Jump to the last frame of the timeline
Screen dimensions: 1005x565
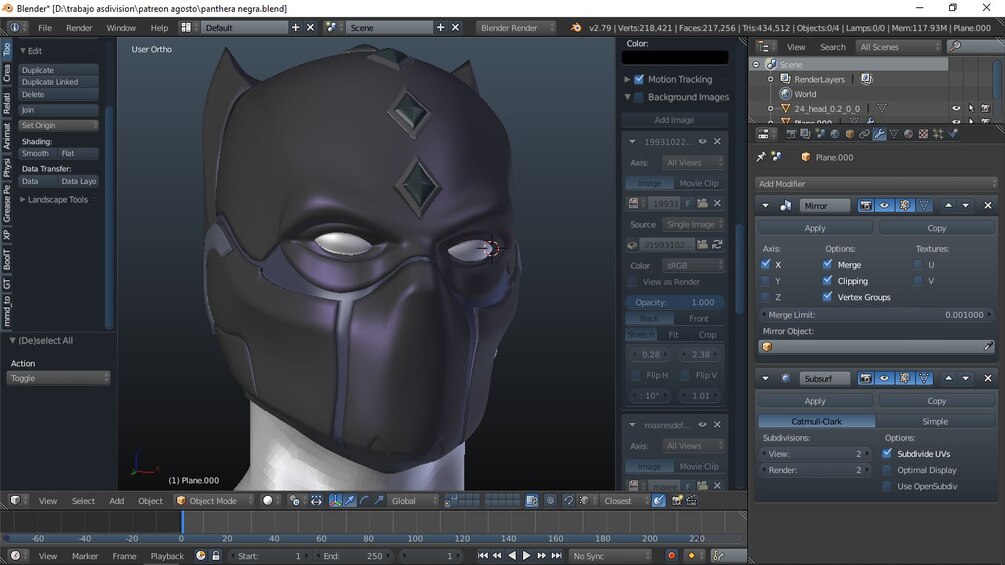556,556
